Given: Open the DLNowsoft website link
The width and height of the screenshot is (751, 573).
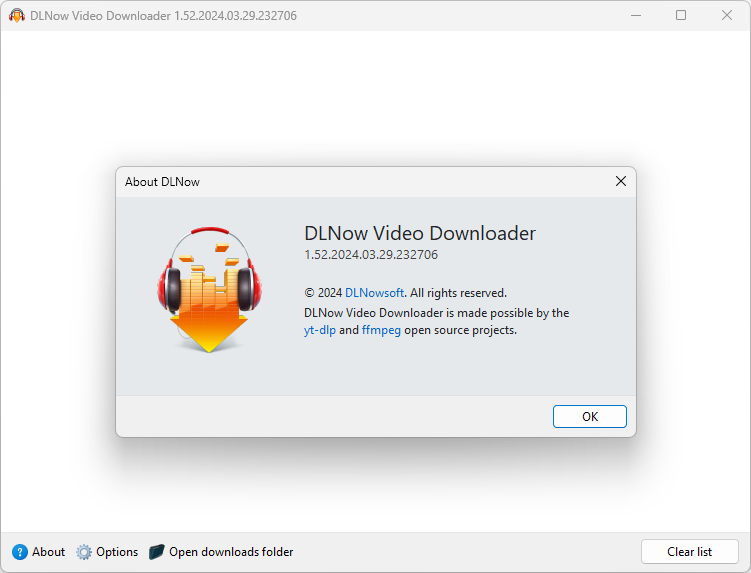Looking at the screenshot, I should click(374, 293).
